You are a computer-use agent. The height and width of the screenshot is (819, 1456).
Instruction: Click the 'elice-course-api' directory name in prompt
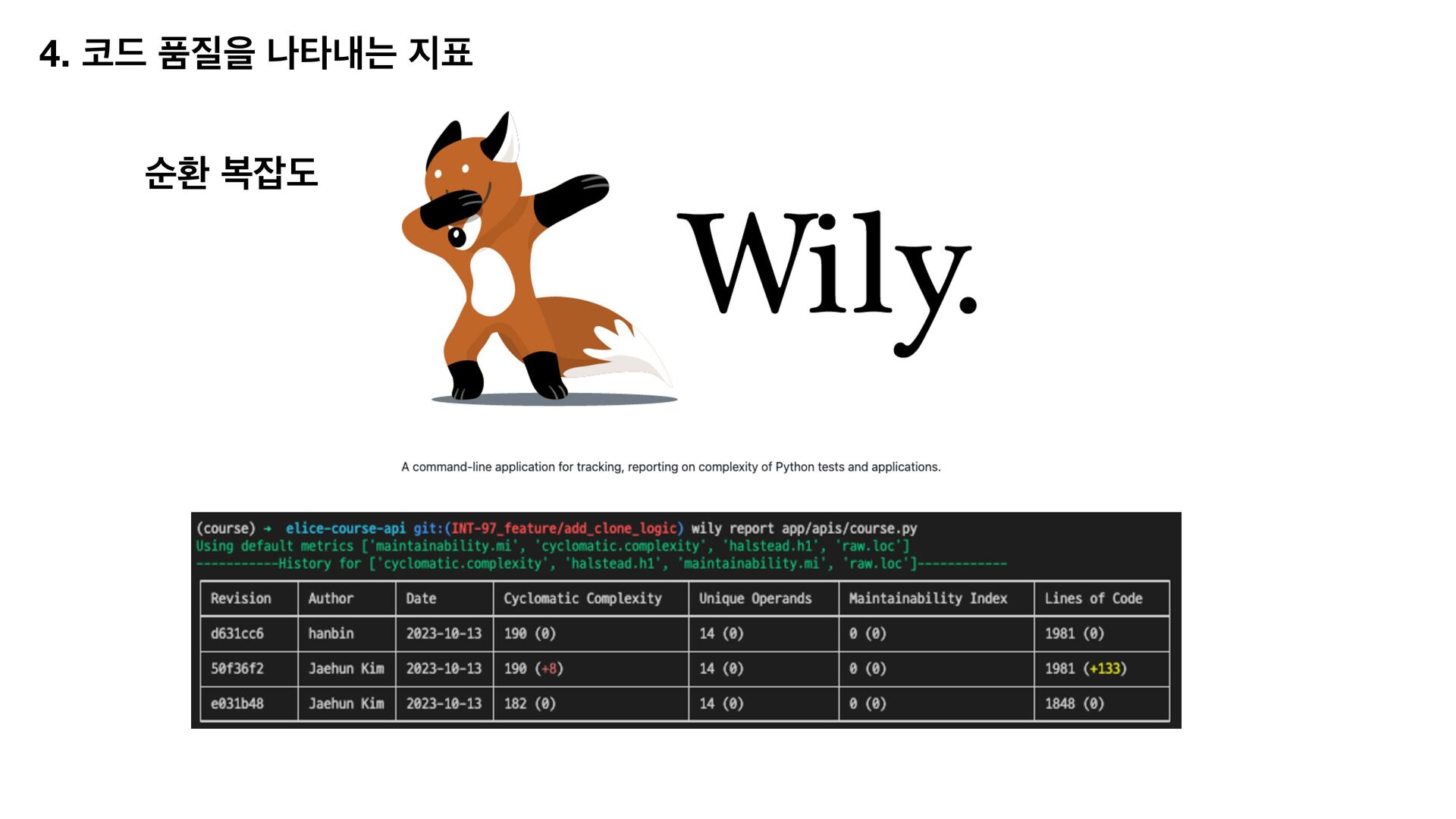click(346, 529)
